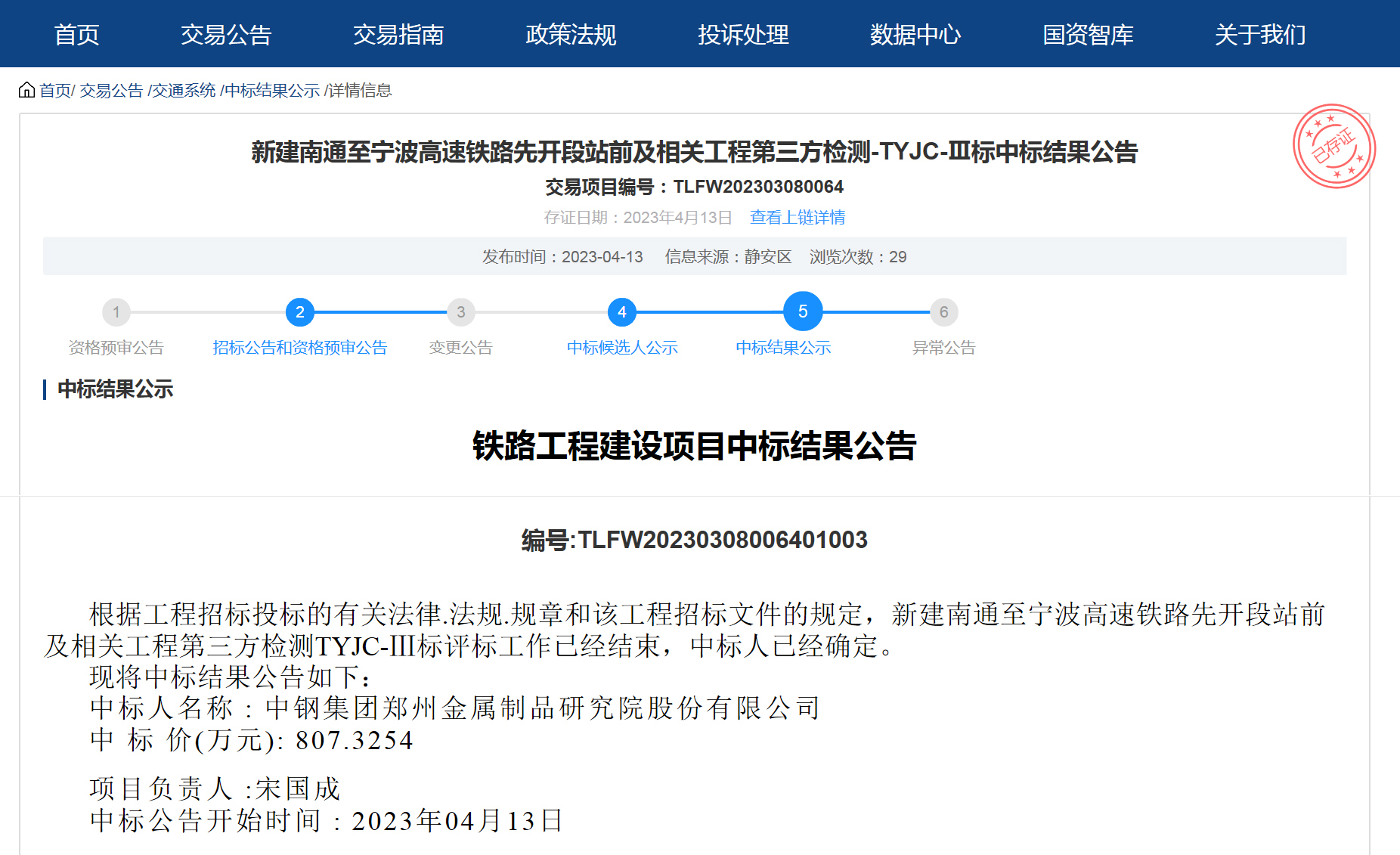Click step 4 circle in the stepper

point(622,312)
